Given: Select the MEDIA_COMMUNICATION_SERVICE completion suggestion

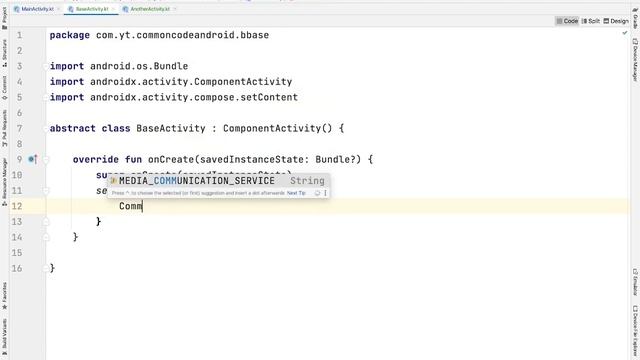Looking at the screenshot, I should [219, 180].
